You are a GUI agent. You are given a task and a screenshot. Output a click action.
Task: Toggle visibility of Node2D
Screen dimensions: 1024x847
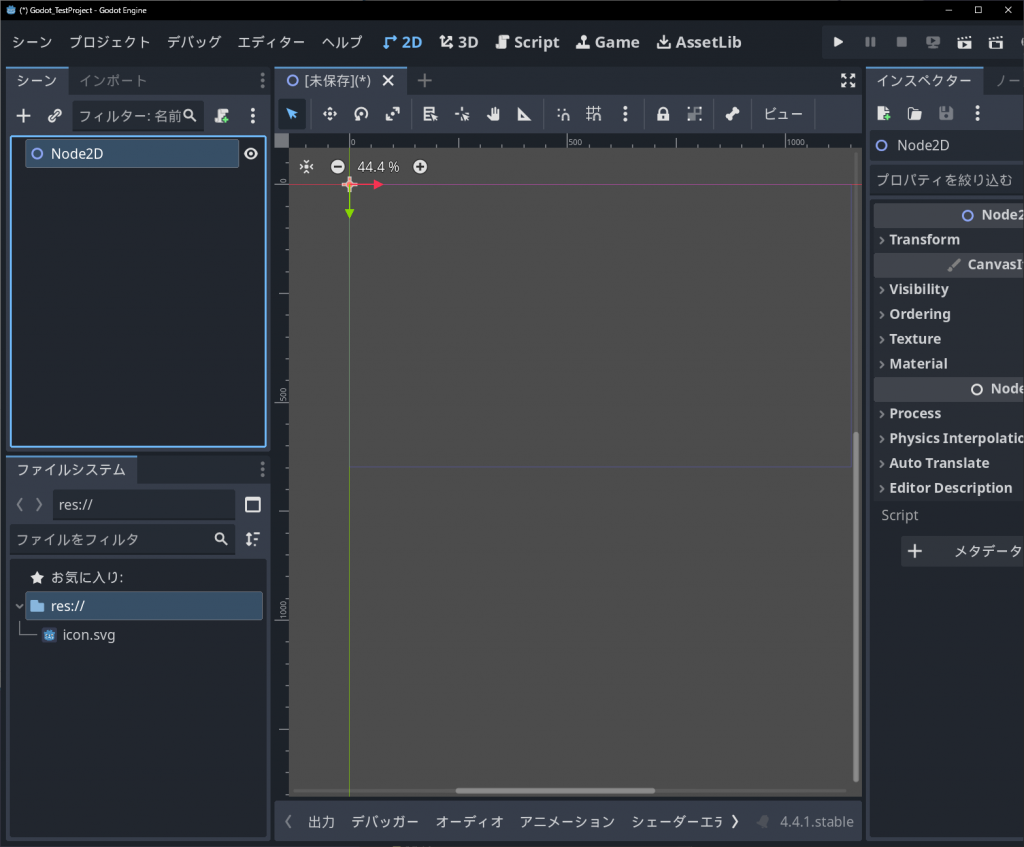[x=251, y=154]
